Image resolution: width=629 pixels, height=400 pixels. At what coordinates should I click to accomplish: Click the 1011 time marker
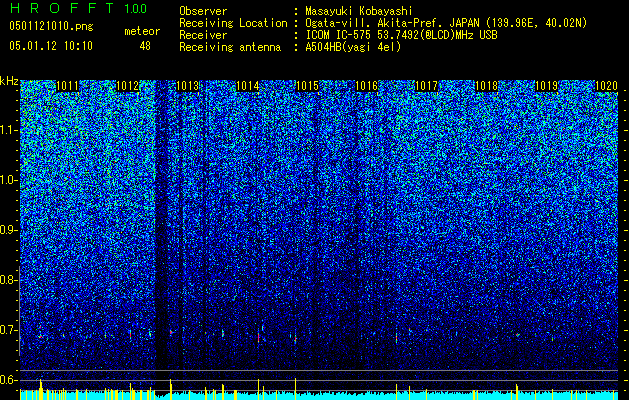click(x=67, y=86)
